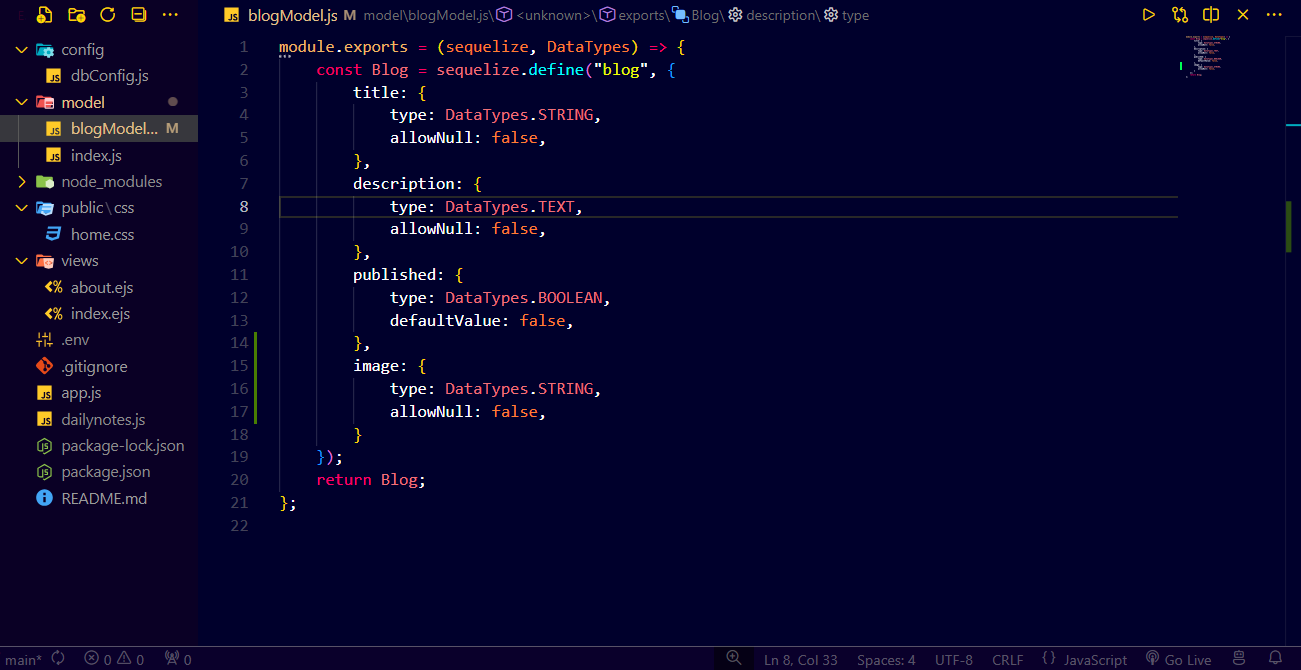
Task: Open home.css file
Action: (99, 234)
